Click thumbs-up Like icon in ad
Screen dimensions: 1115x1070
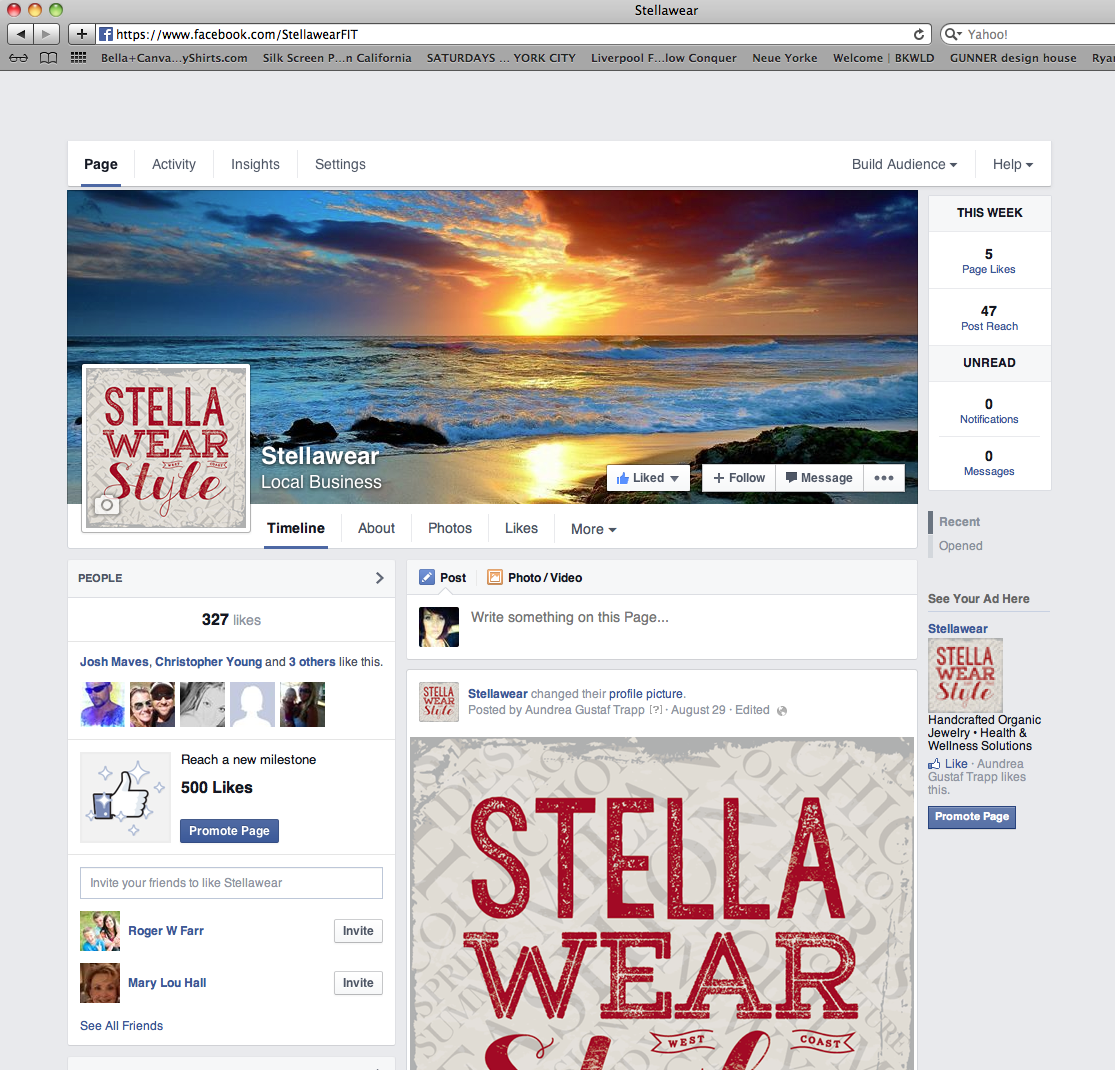point(934,764)
